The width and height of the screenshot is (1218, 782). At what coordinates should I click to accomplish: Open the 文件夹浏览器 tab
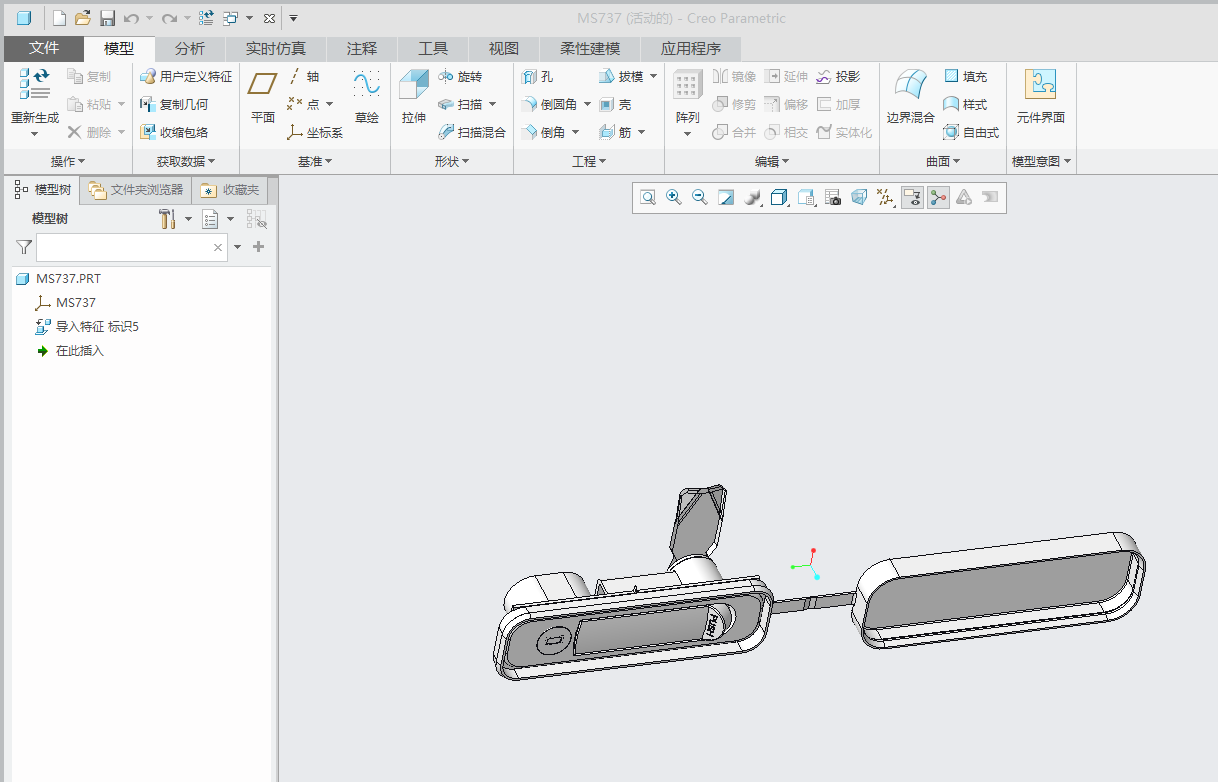pyautogui.click(x=136, y=190)
